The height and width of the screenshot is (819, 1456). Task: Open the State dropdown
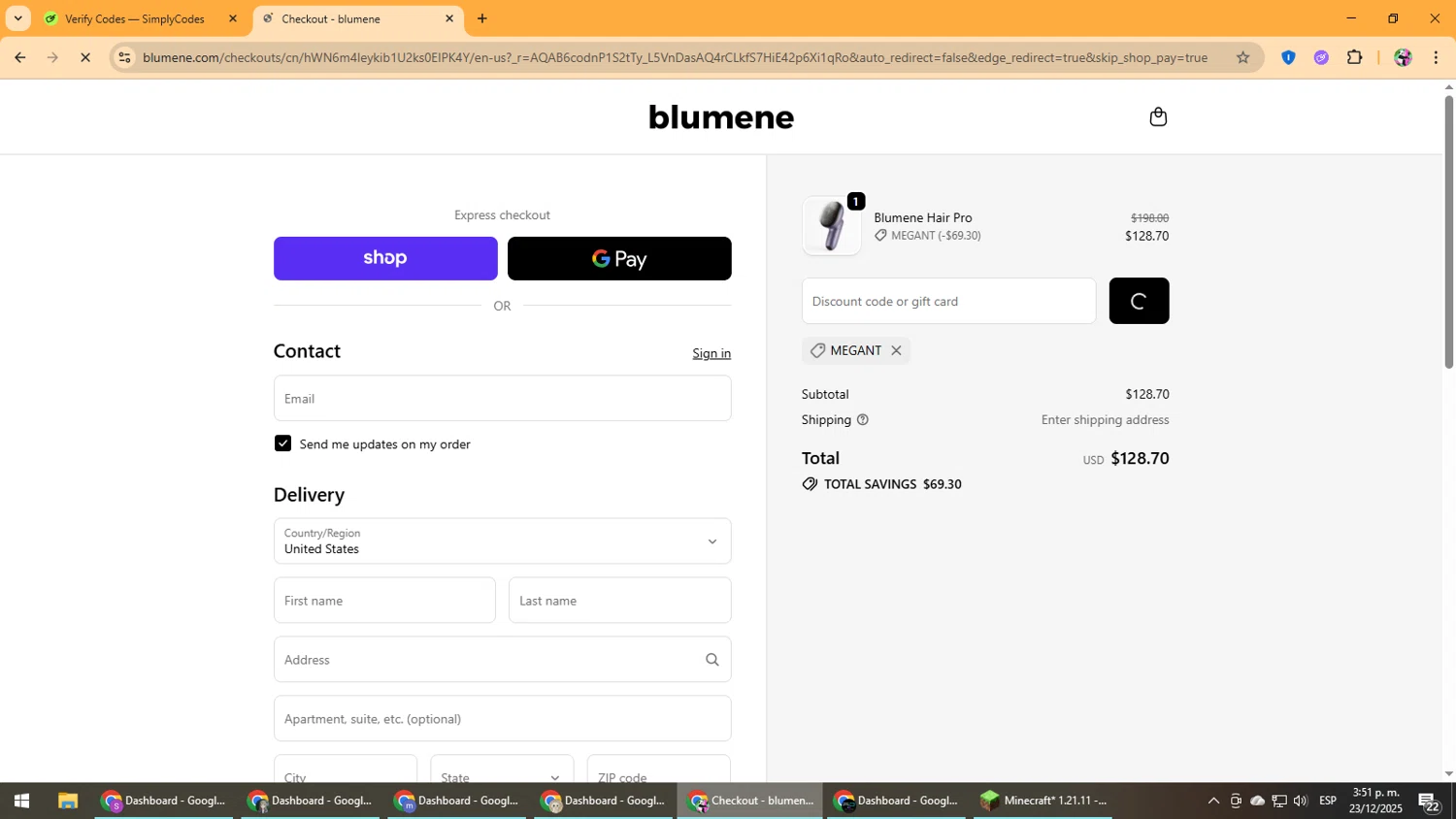pos(502,770)
